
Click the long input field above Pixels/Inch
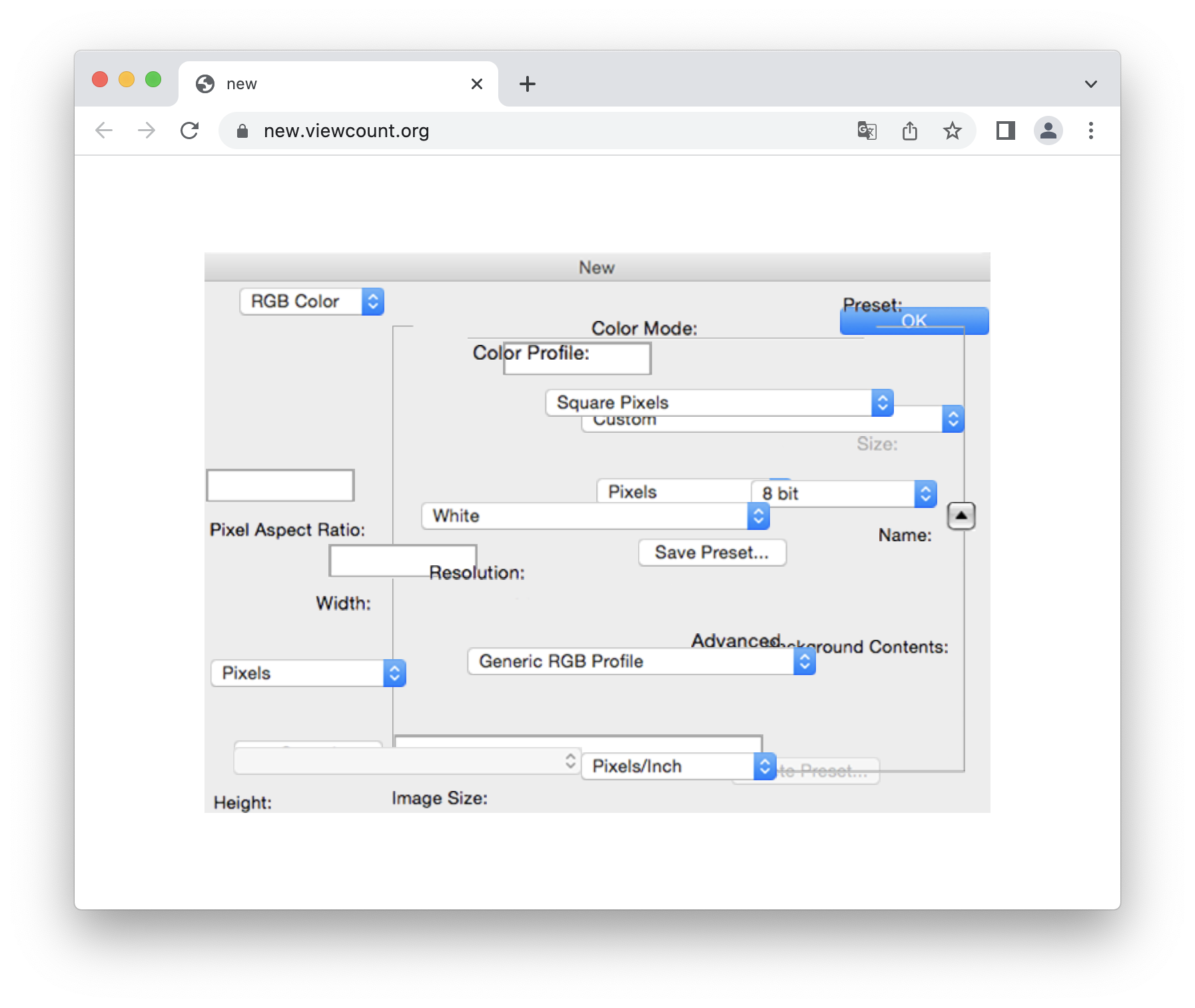tap(578, 744)
